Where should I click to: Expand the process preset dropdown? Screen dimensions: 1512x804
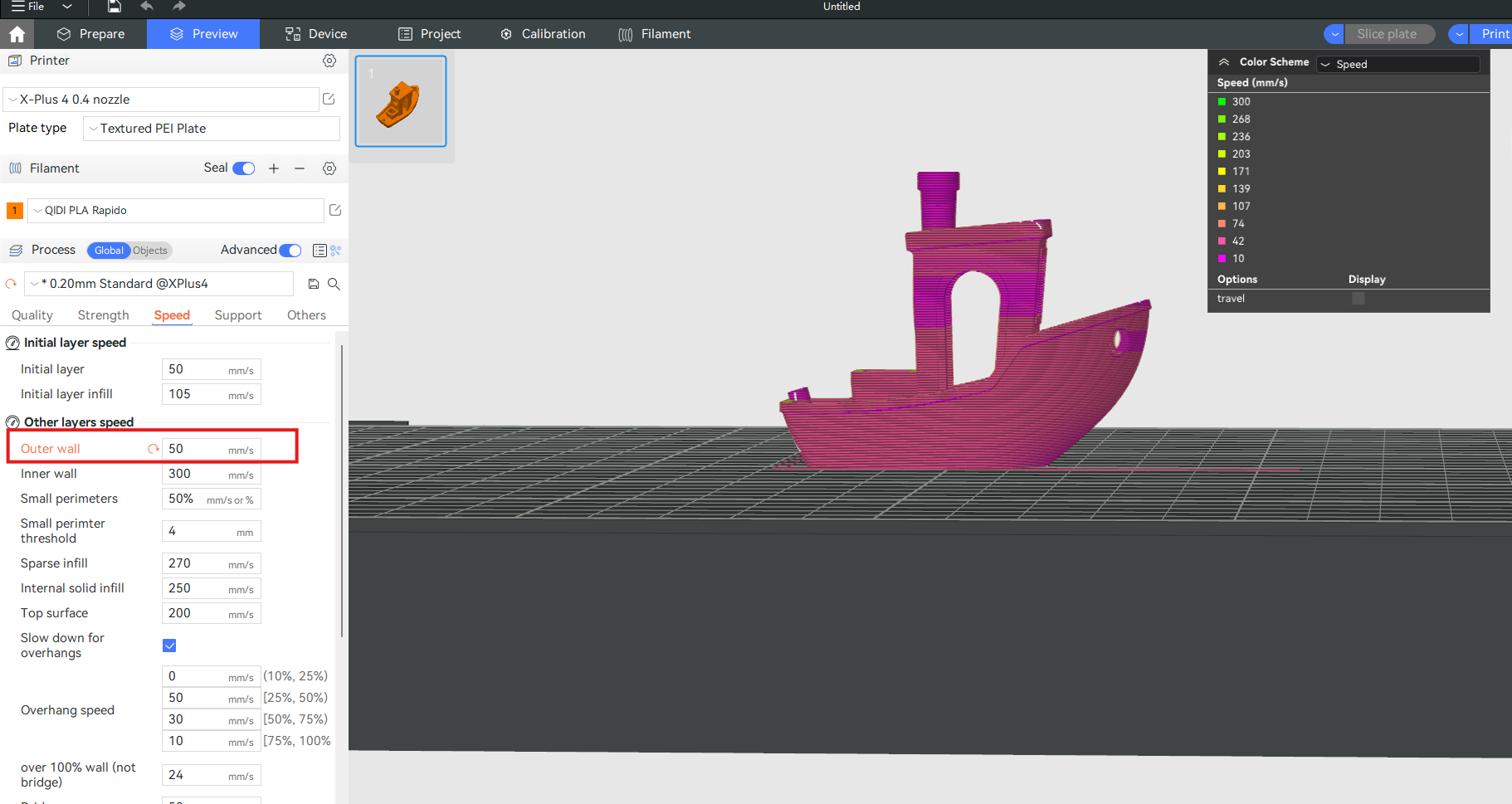[159, 284]
